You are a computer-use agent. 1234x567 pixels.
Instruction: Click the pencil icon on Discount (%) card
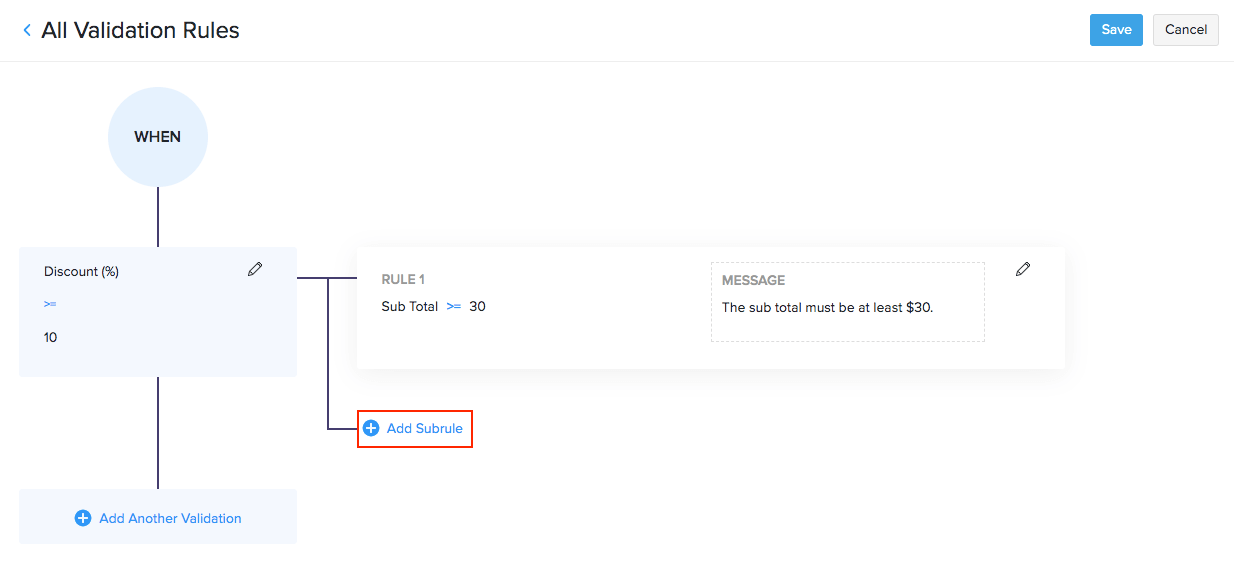[x=255, y=269]
